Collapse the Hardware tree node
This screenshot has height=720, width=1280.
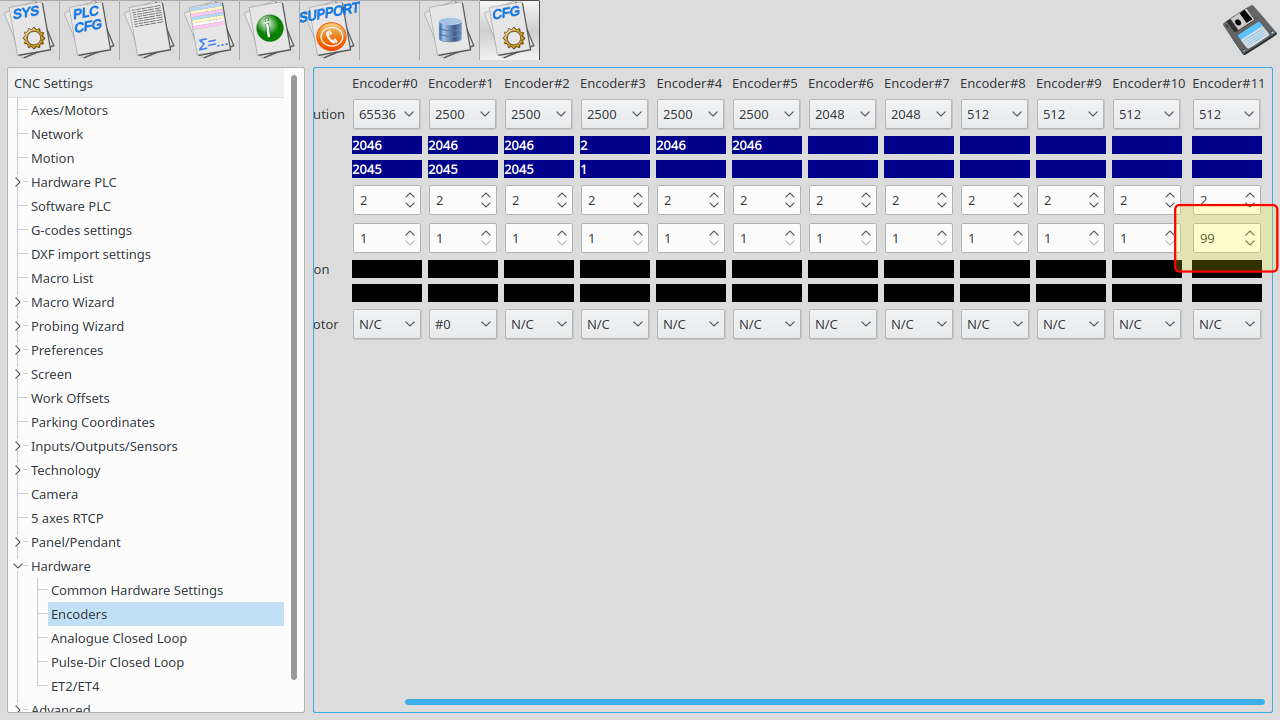(18, 566)
